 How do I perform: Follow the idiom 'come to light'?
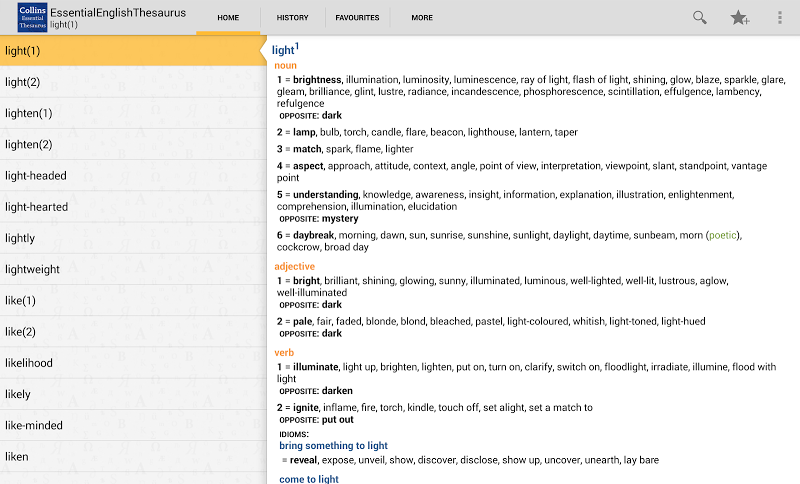tap(309, 479)
